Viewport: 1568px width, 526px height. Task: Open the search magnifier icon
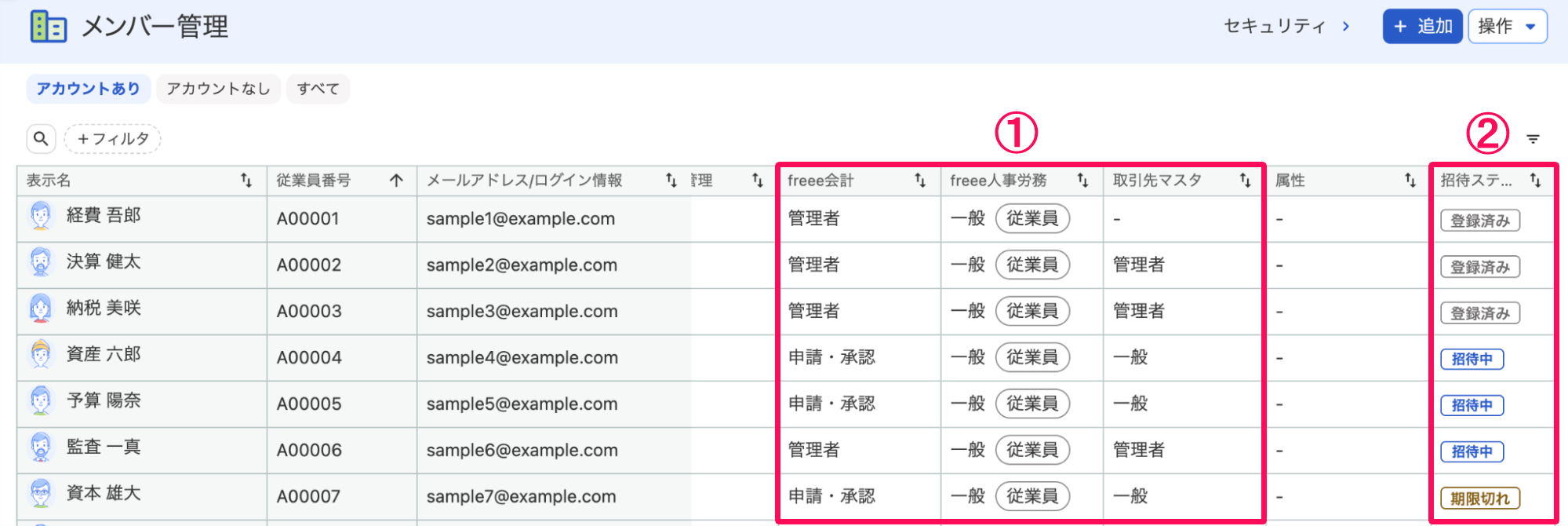click(x=42, y=139)
